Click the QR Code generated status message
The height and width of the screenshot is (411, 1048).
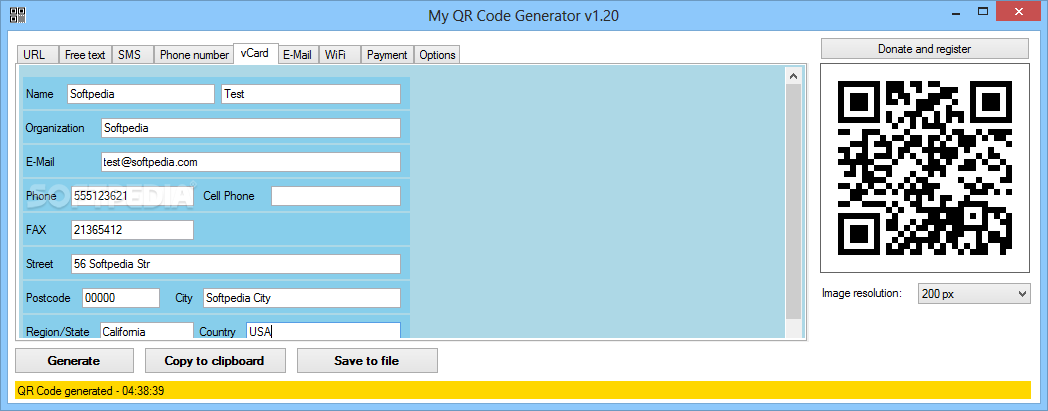tap(92, 391)
